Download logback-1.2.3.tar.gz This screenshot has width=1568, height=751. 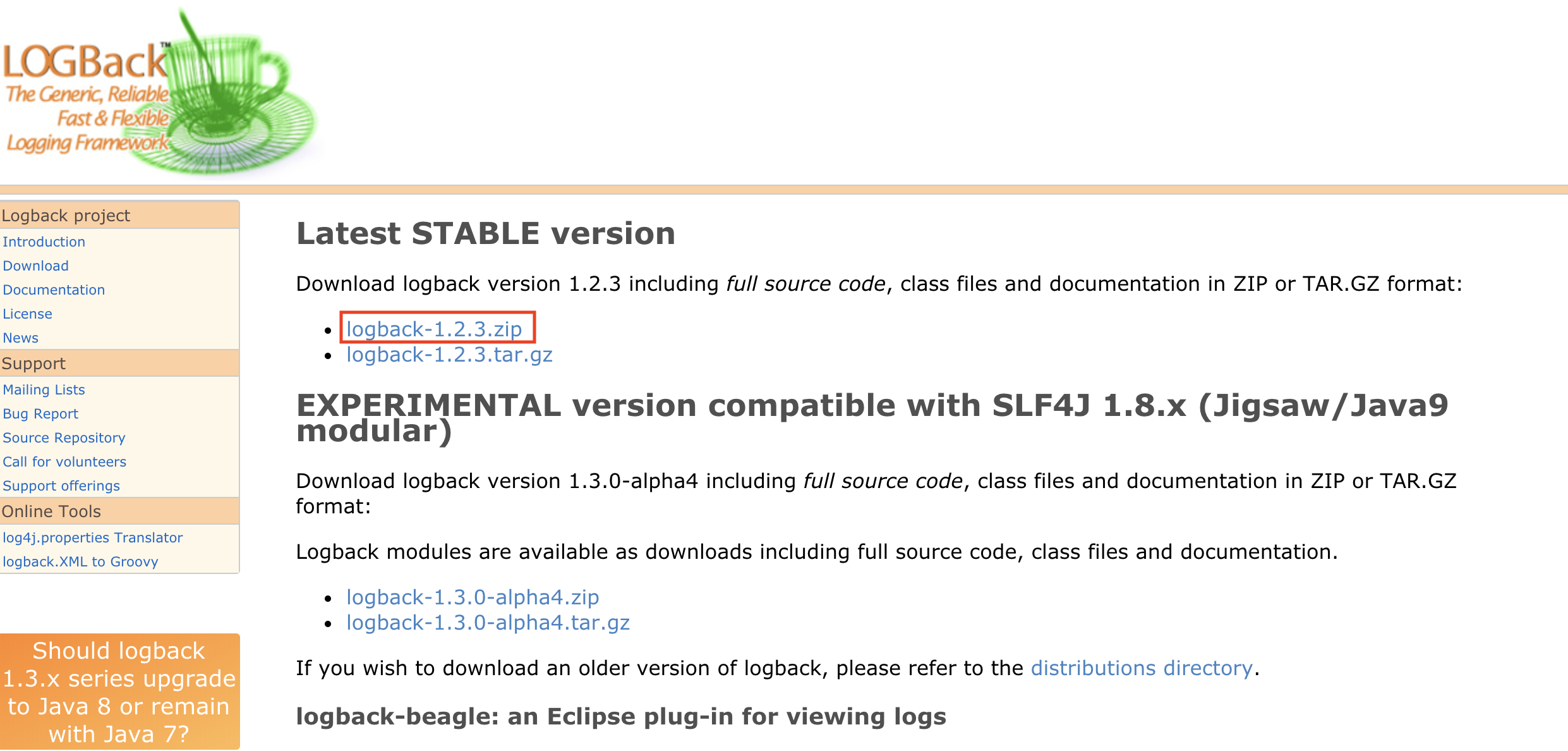click(449, 355)
